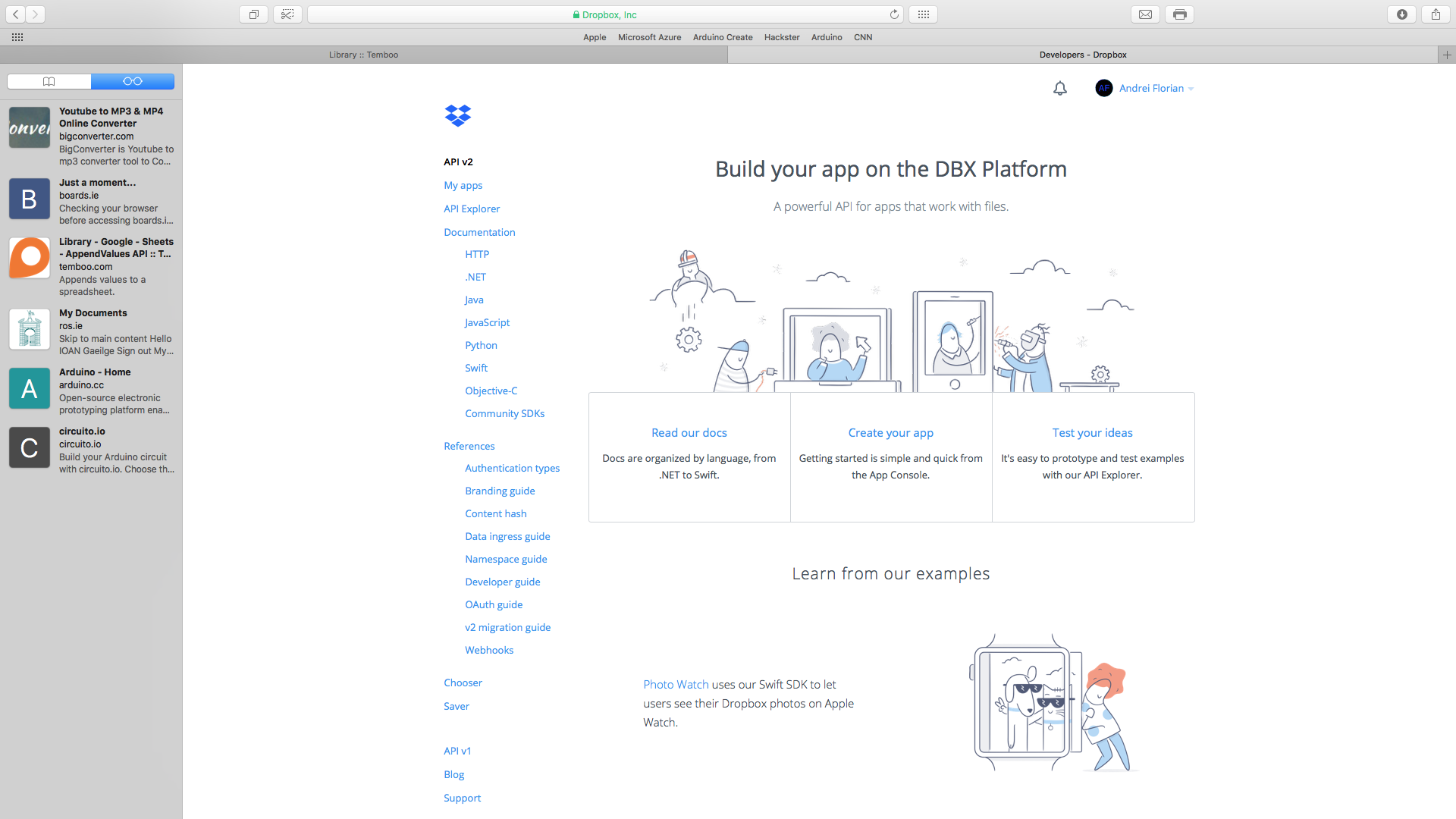Click the address bar reload icon
Screen dimensions: 1456x819
(893, 14)
